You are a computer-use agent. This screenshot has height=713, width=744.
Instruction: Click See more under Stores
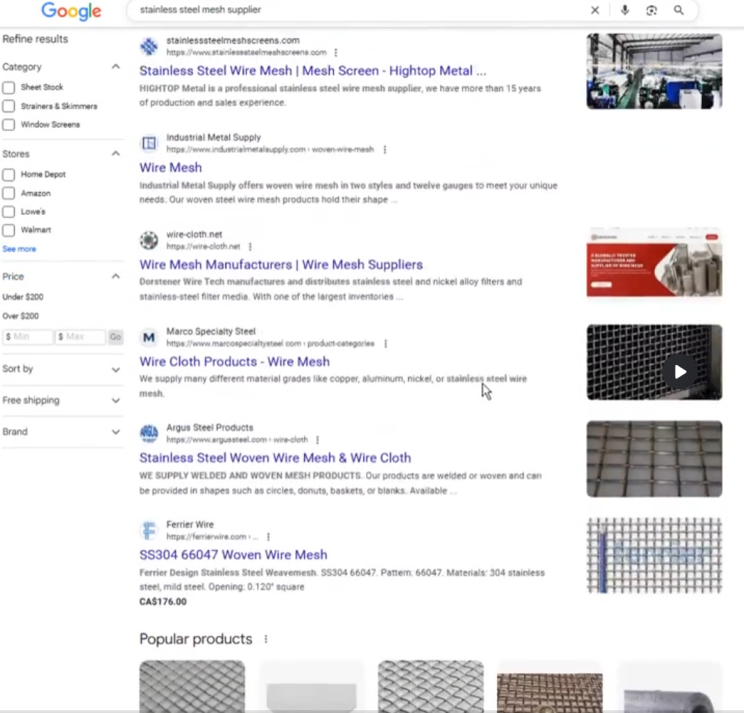tap(19, 249)
